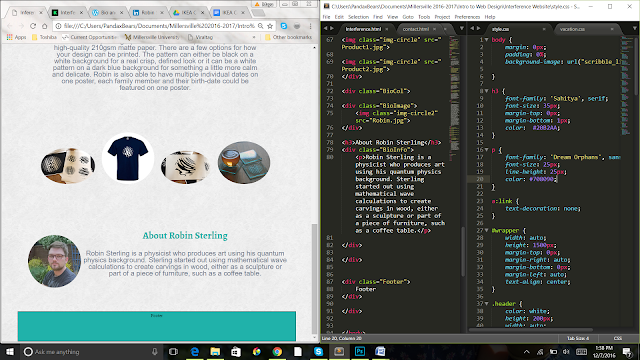This screenshot has width=640, height=360.
Task: Open Sublime's File menu
Action: (x=327, y=17)
